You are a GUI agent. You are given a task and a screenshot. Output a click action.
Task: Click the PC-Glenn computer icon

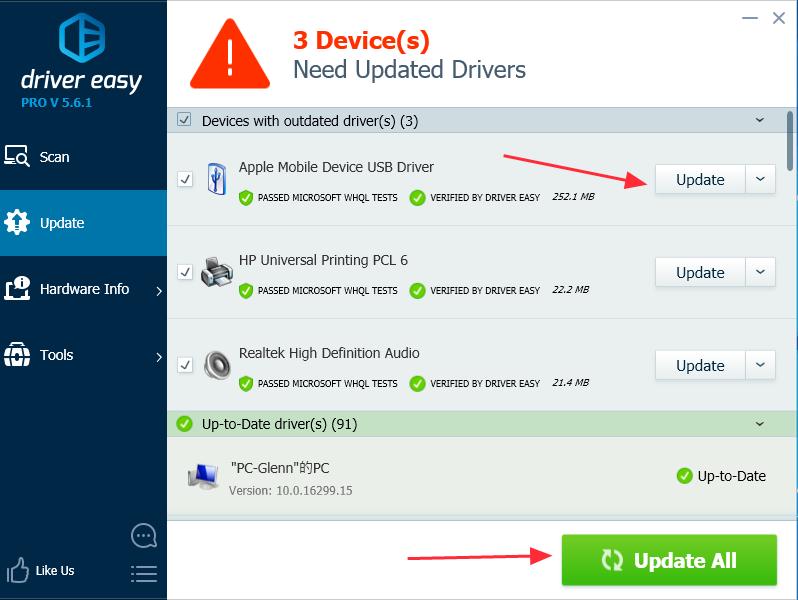pos(203,476)
